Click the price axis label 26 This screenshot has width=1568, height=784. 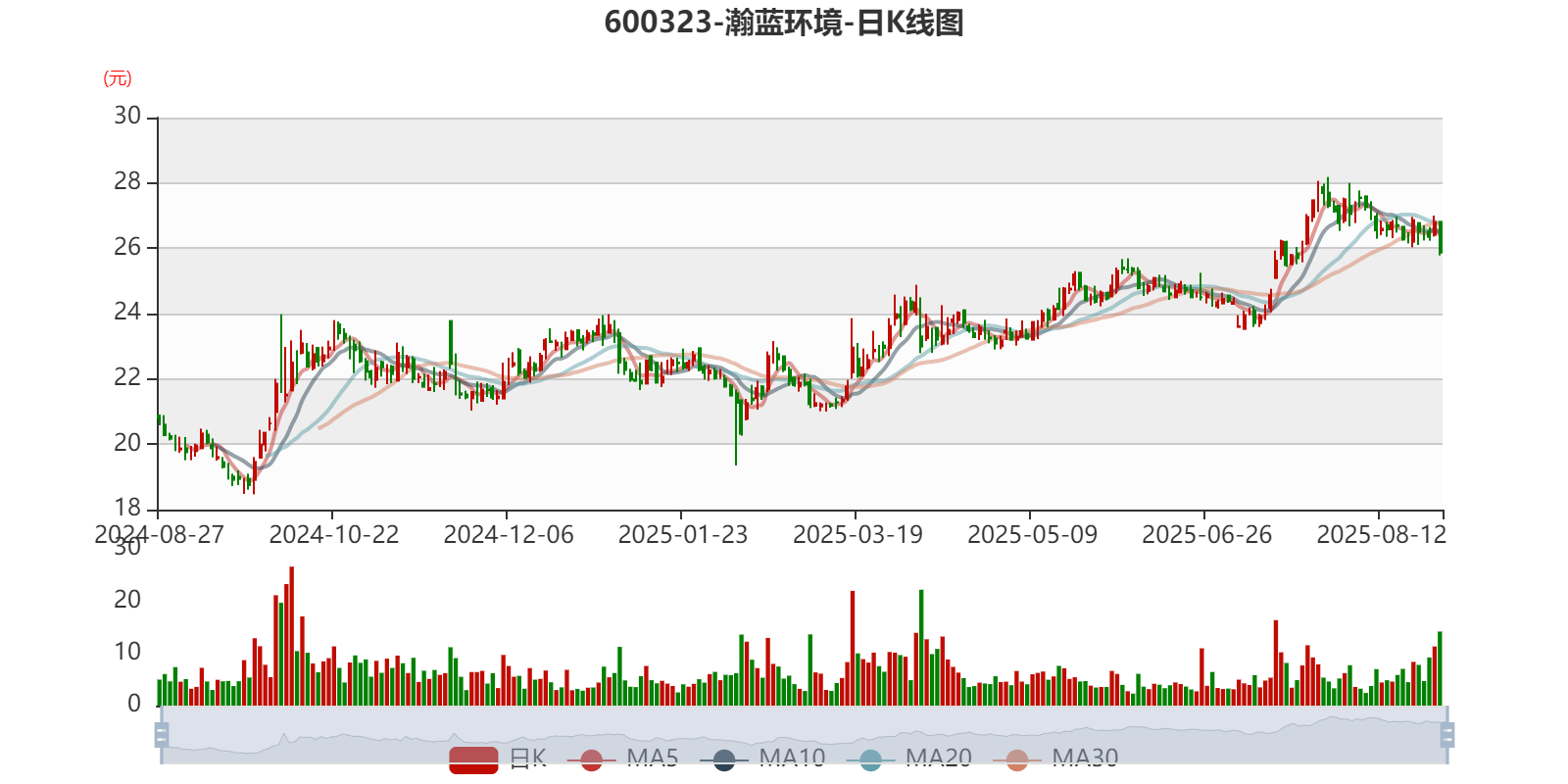[x=127, y=247]
